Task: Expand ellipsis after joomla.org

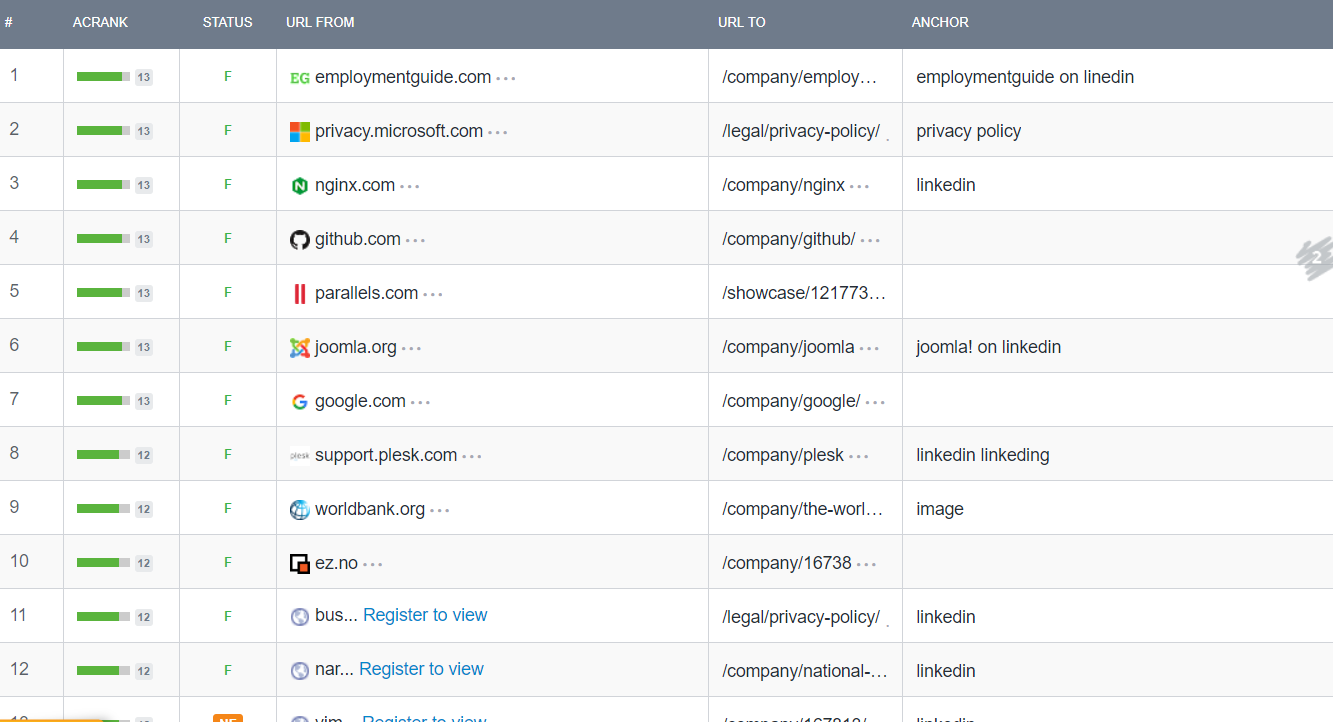Action: click(x=412, y=348)
